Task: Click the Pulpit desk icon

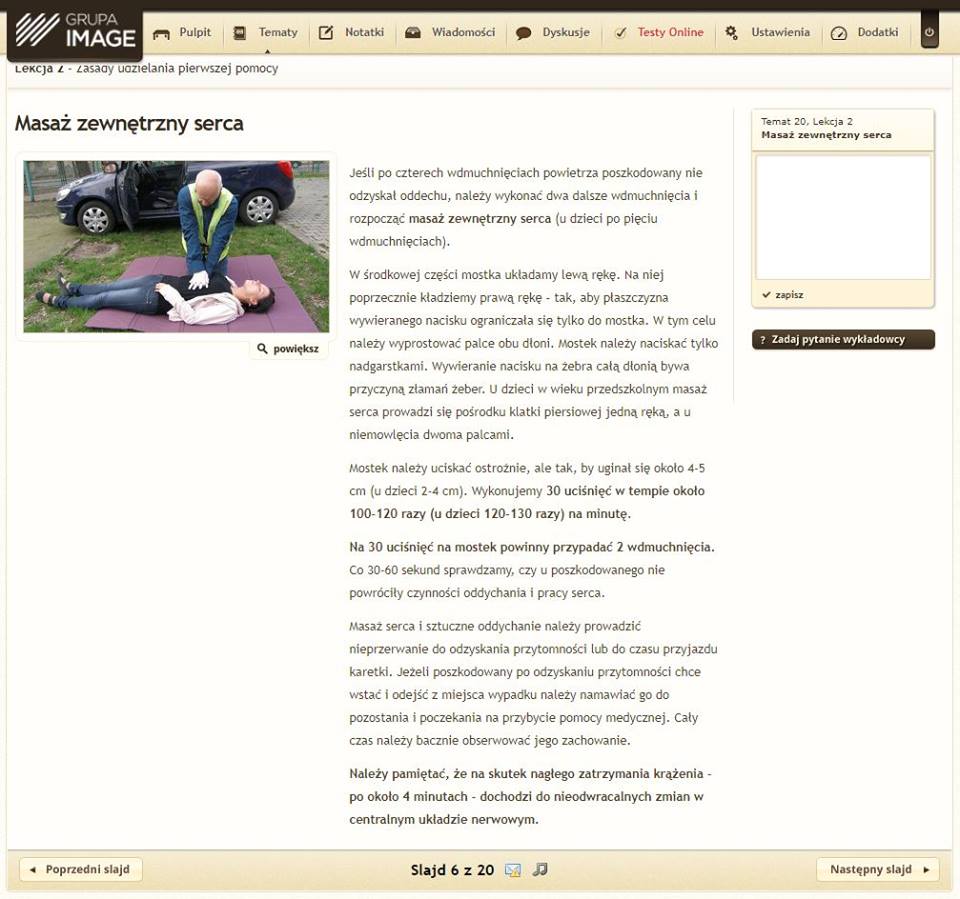Action: click(x=161, y=34)
